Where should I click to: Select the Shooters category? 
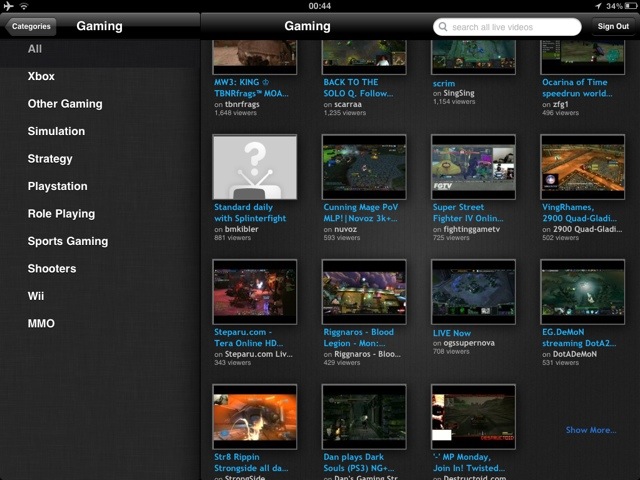click(x=100, y=268)
